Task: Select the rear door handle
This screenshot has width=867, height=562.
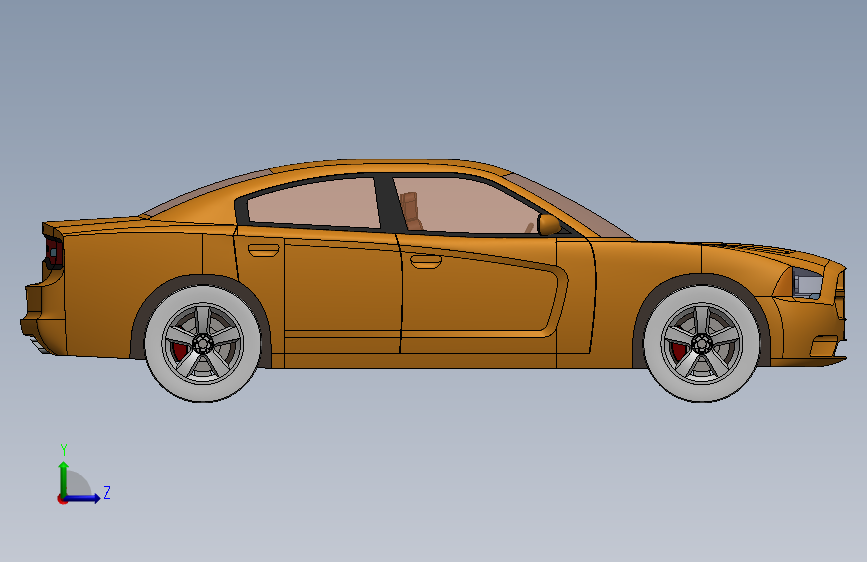Action: [x=264, y=251]
